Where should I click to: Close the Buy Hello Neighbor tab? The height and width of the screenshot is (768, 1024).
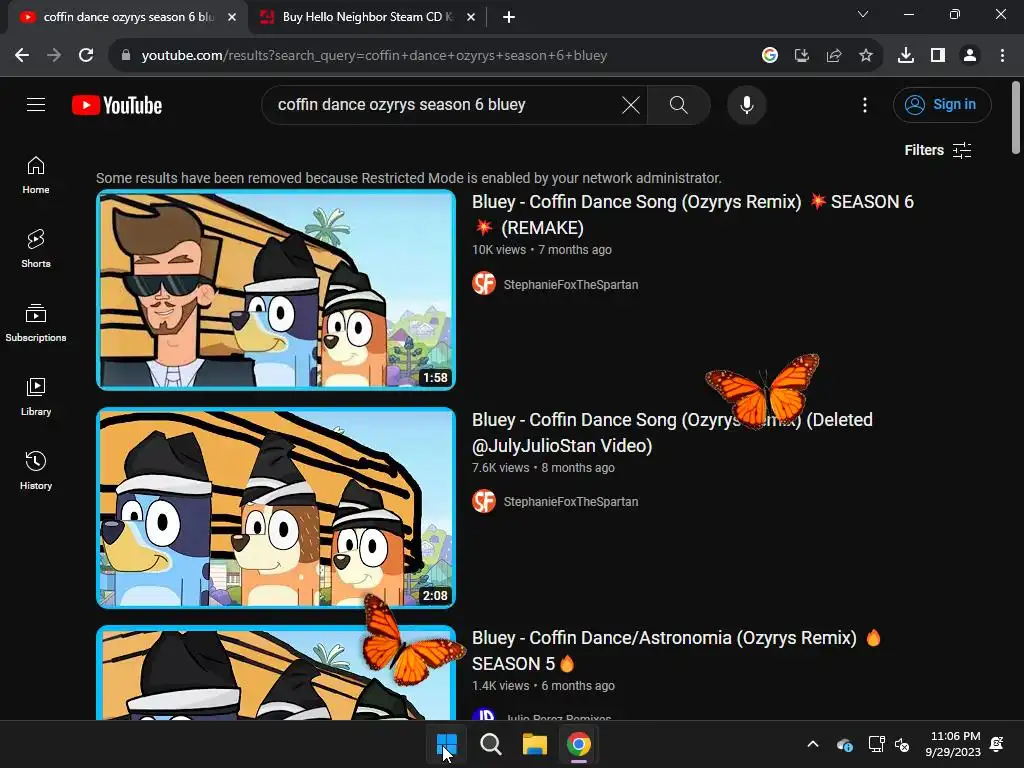click(x=471, y=17)
